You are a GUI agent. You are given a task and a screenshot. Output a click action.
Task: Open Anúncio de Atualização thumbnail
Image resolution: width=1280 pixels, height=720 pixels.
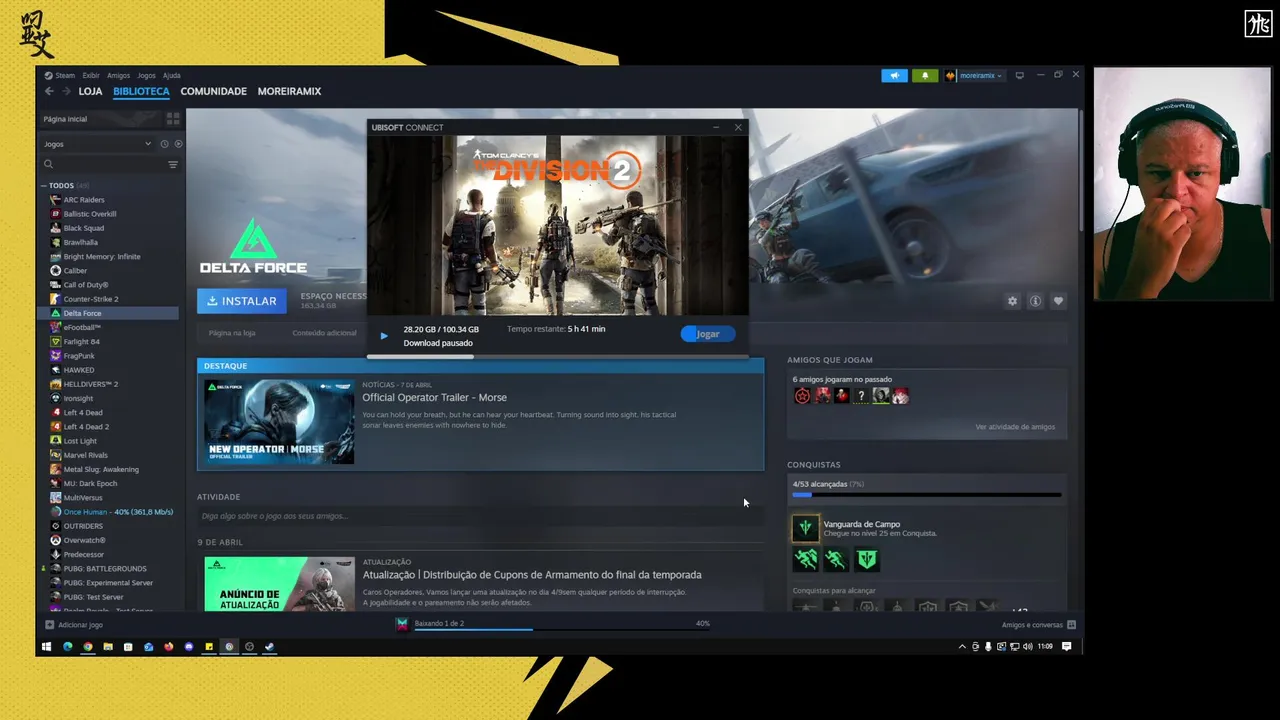279,584
